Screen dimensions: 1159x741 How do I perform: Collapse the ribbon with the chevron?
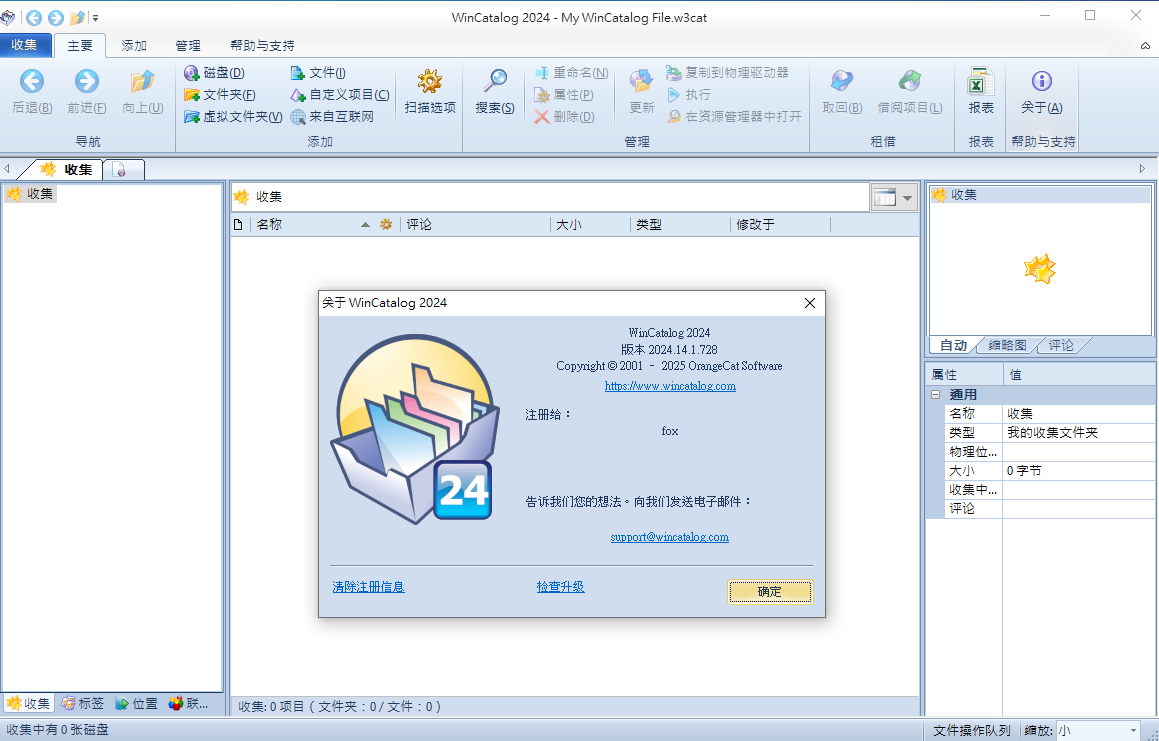tap(1145, 46)
